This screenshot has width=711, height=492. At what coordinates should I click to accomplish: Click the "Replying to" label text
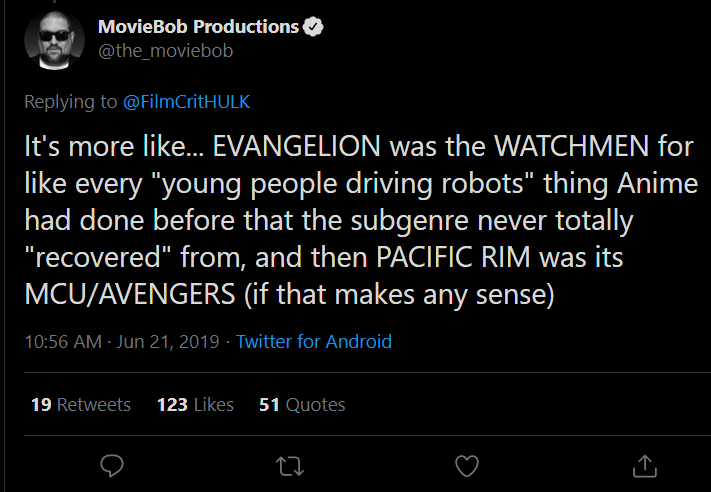[x=70, y=100]
